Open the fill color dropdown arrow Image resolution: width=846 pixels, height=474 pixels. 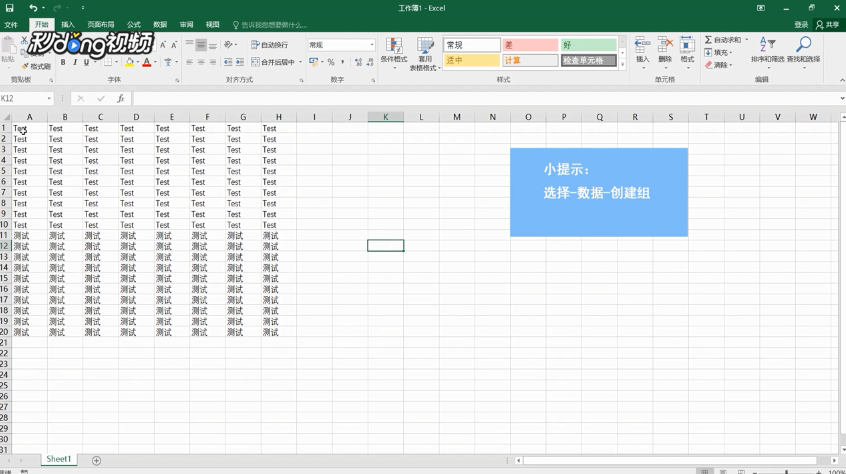point(138,63)
